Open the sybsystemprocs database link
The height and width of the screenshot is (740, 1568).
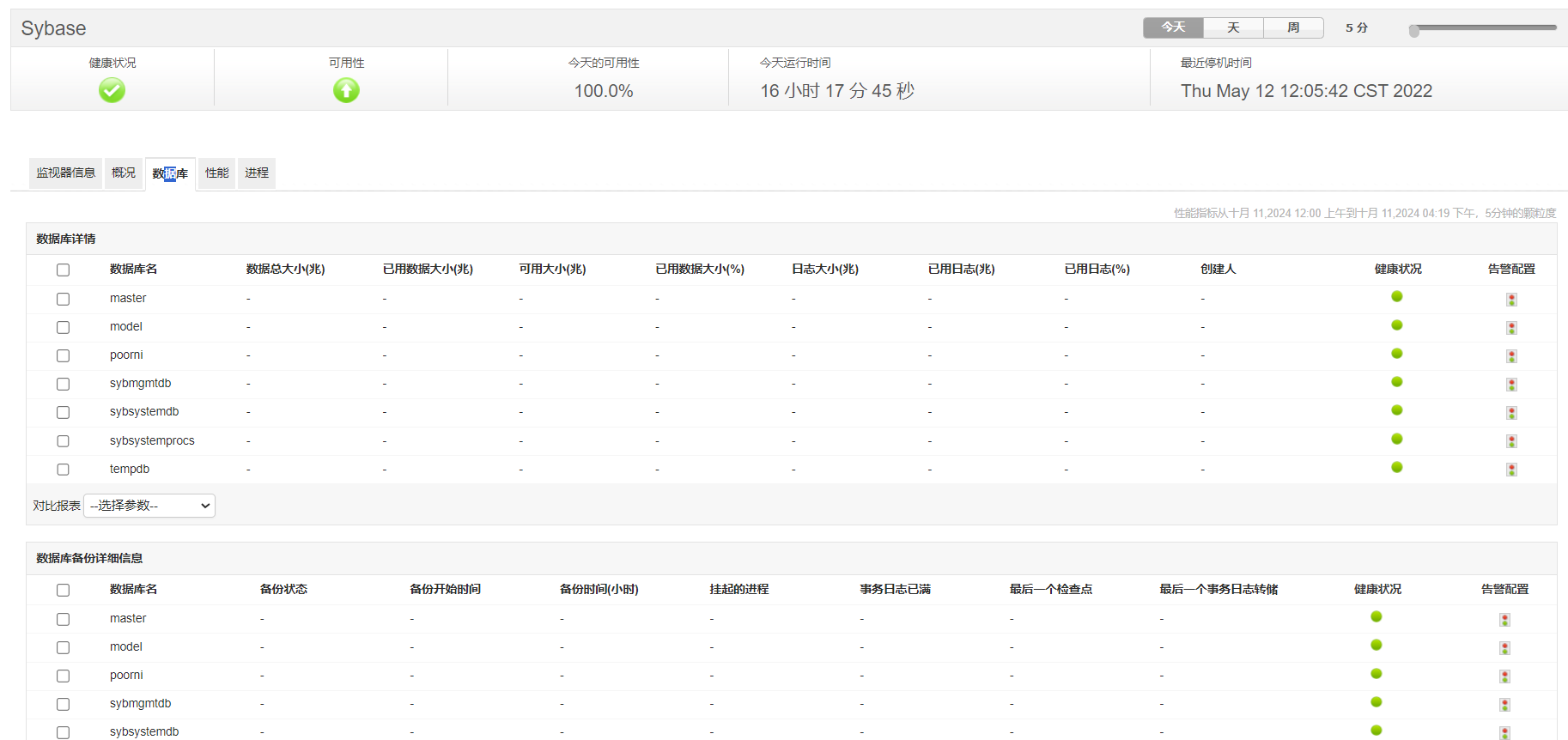point(152,440)
